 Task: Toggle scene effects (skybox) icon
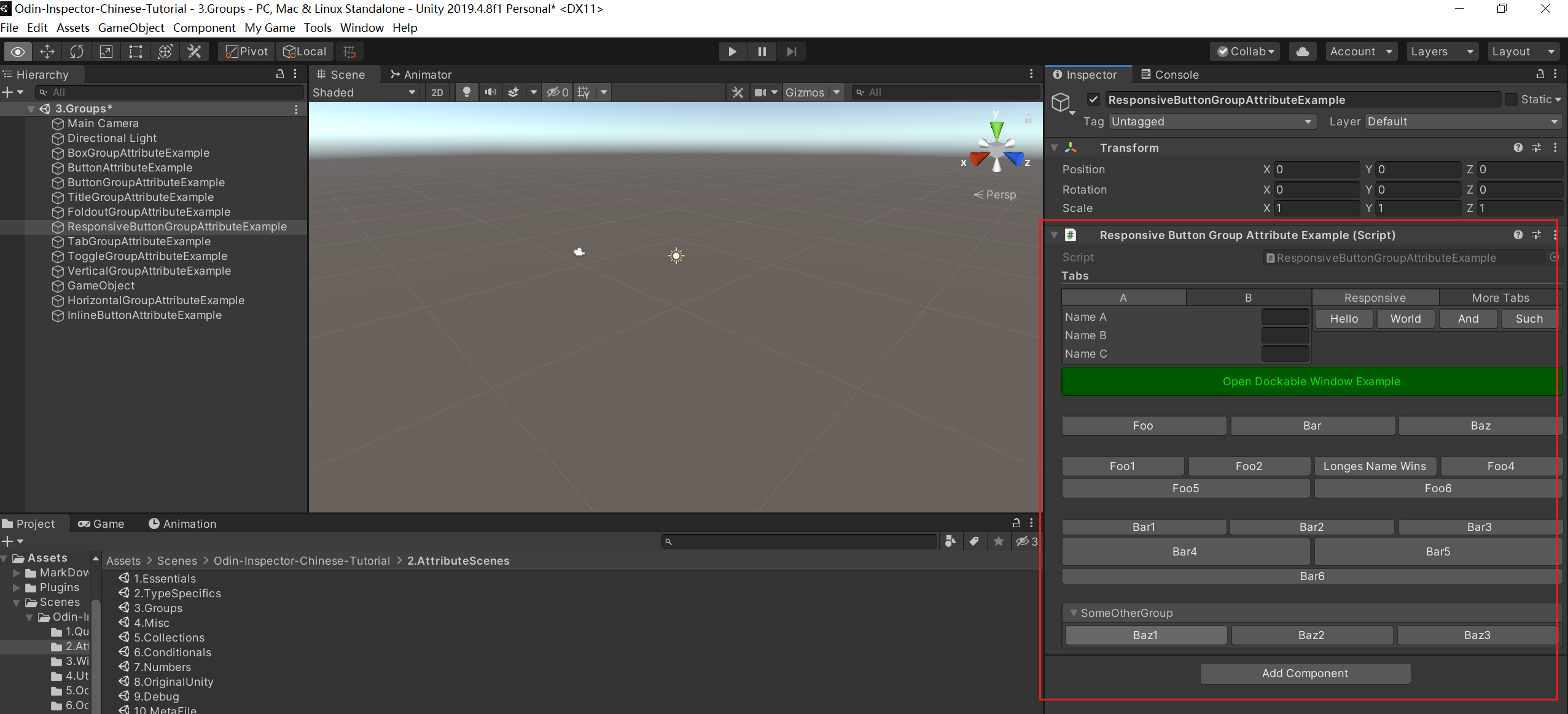click(x=513, y=92)
